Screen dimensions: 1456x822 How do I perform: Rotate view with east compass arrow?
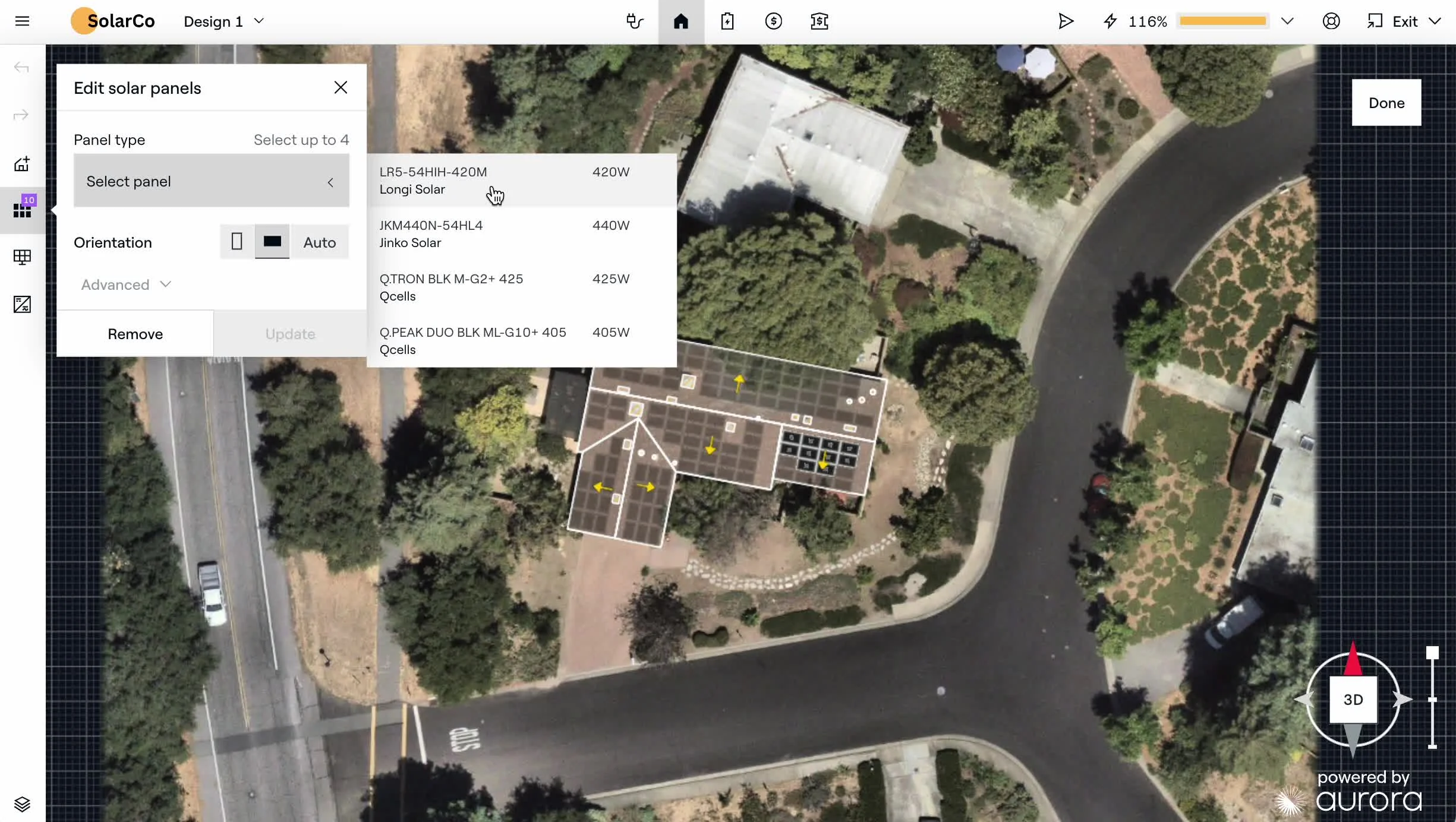coord(1403,699)
